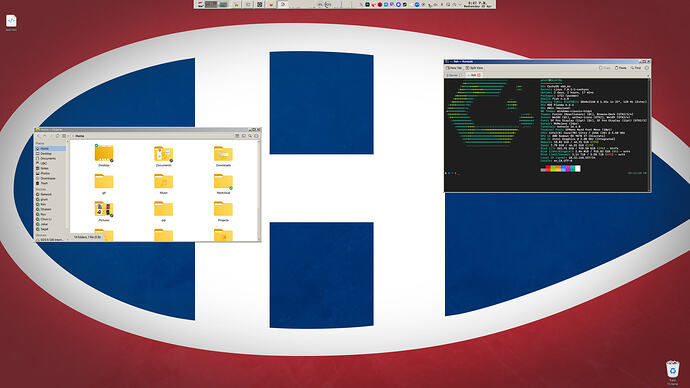The height and width of the screenshot is (388, 690).
Task: Open the Konsole hamburger menu icon
Action: (647, 68)
